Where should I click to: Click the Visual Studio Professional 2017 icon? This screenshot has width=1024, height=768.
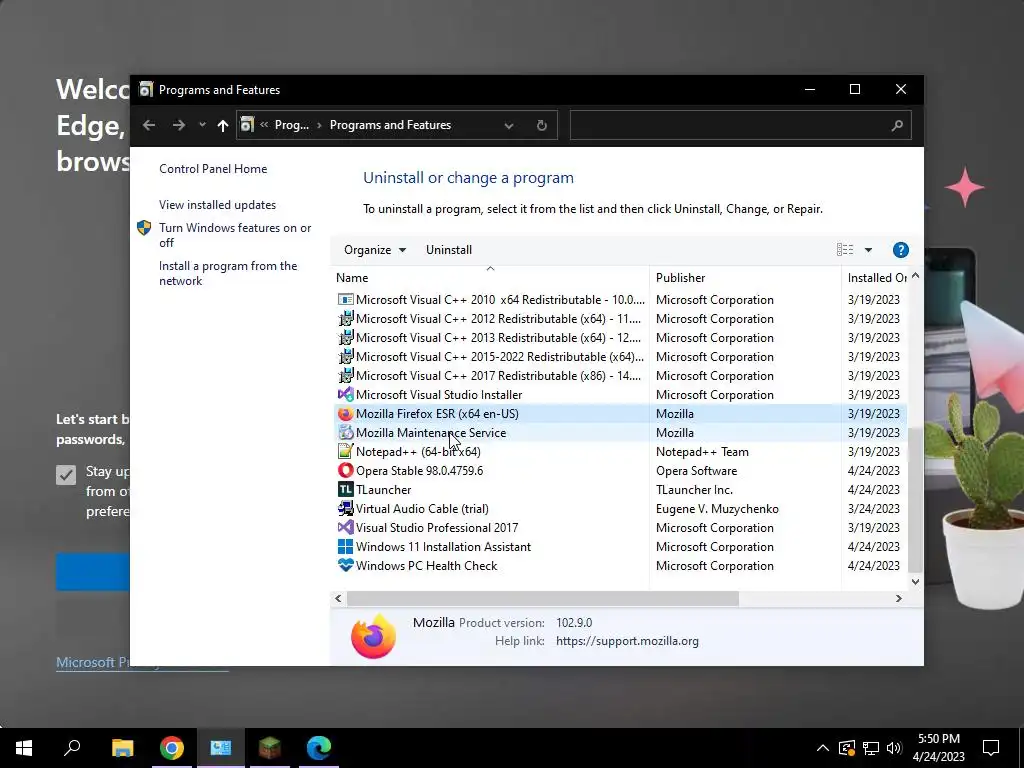[x=345, y=528]
